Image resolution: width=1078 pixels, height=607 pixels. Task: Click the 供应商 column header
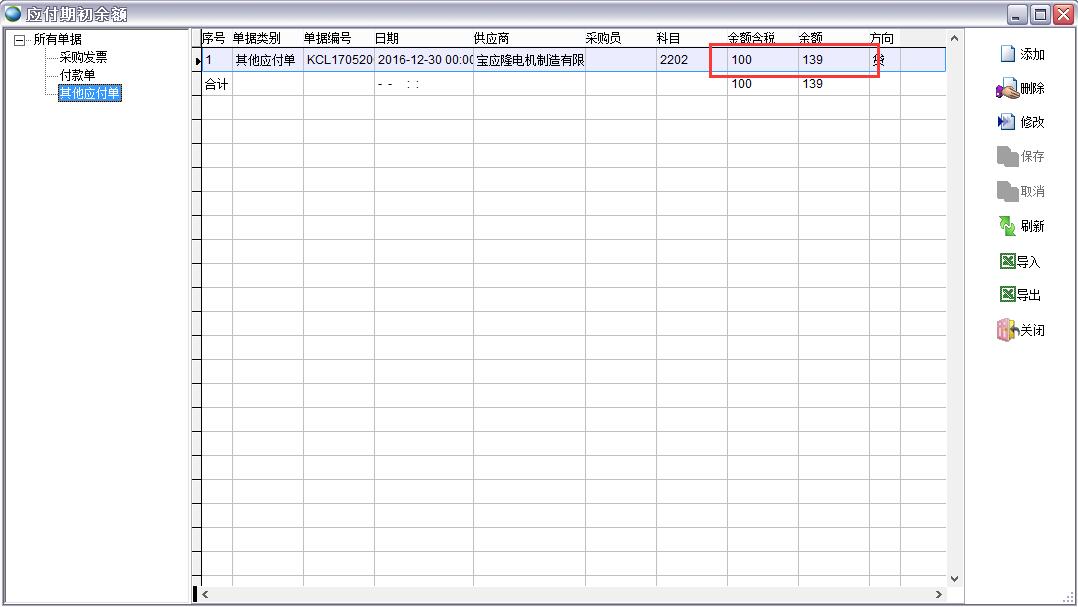(491, 38)
